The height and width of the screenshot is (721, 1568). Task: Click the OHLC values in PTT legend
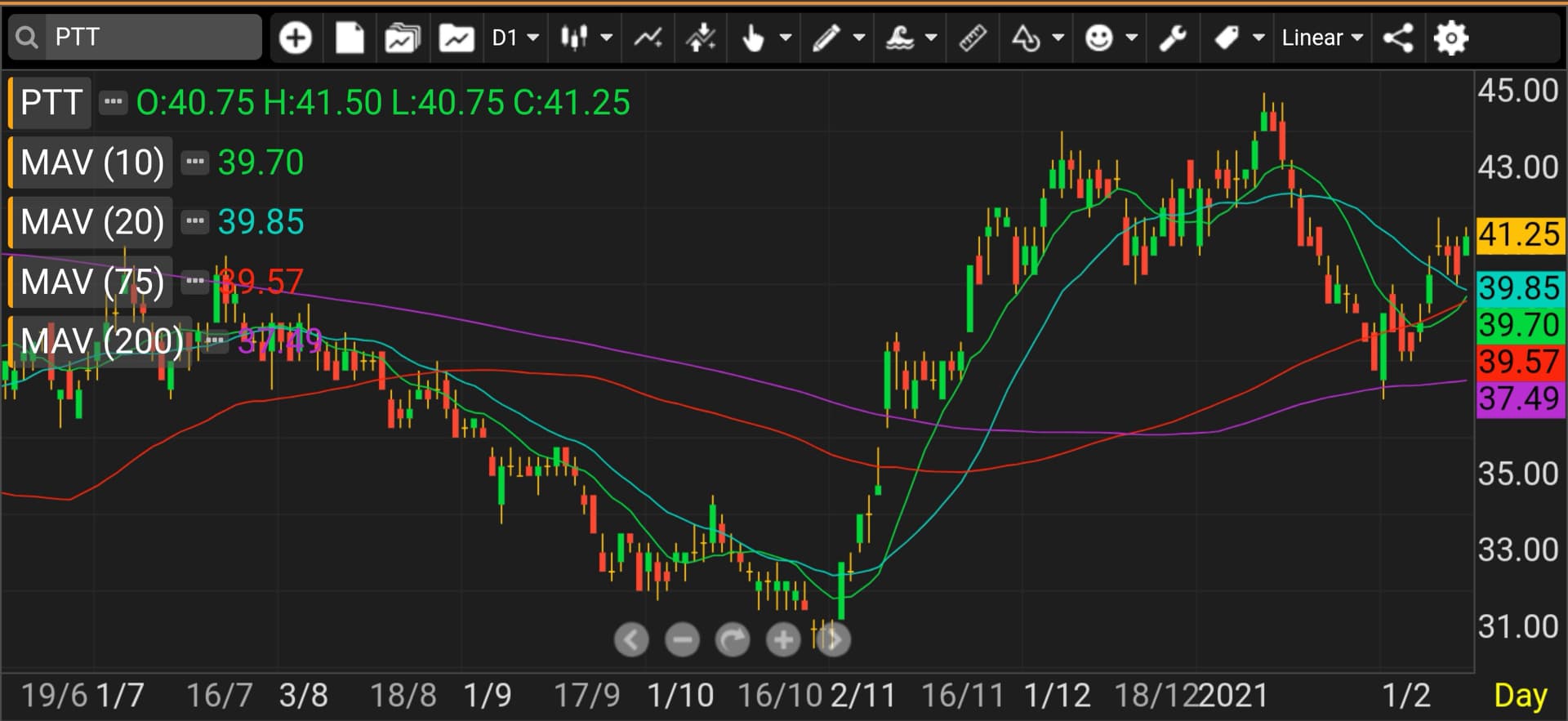coord(383,103)
